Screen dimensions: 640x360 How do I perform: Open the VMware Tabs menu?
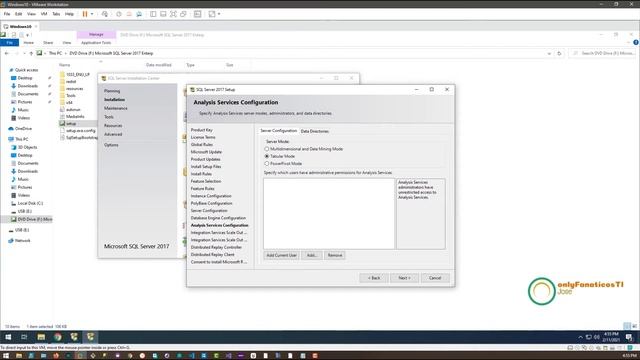(56, 14)
